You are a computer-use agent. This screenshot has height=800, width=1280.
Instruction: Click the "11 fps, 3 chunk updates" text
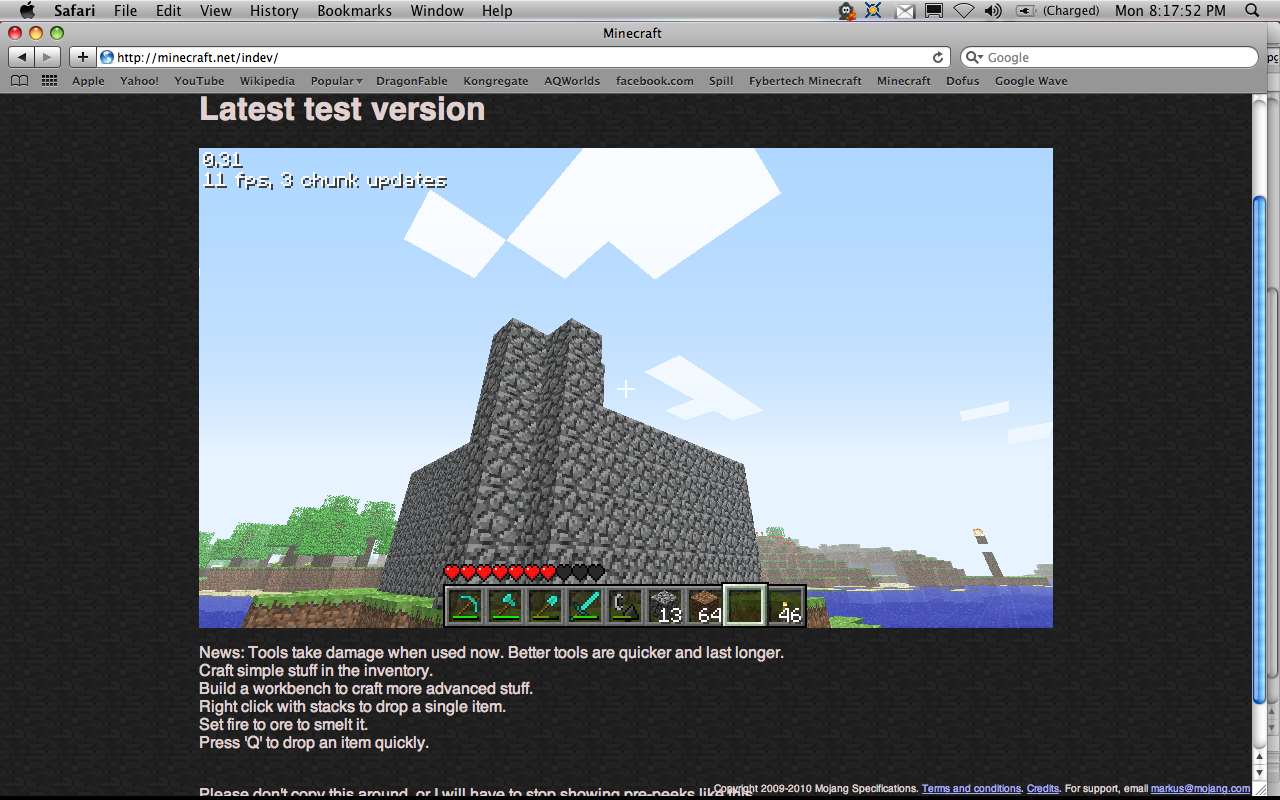tap(325, 181)
